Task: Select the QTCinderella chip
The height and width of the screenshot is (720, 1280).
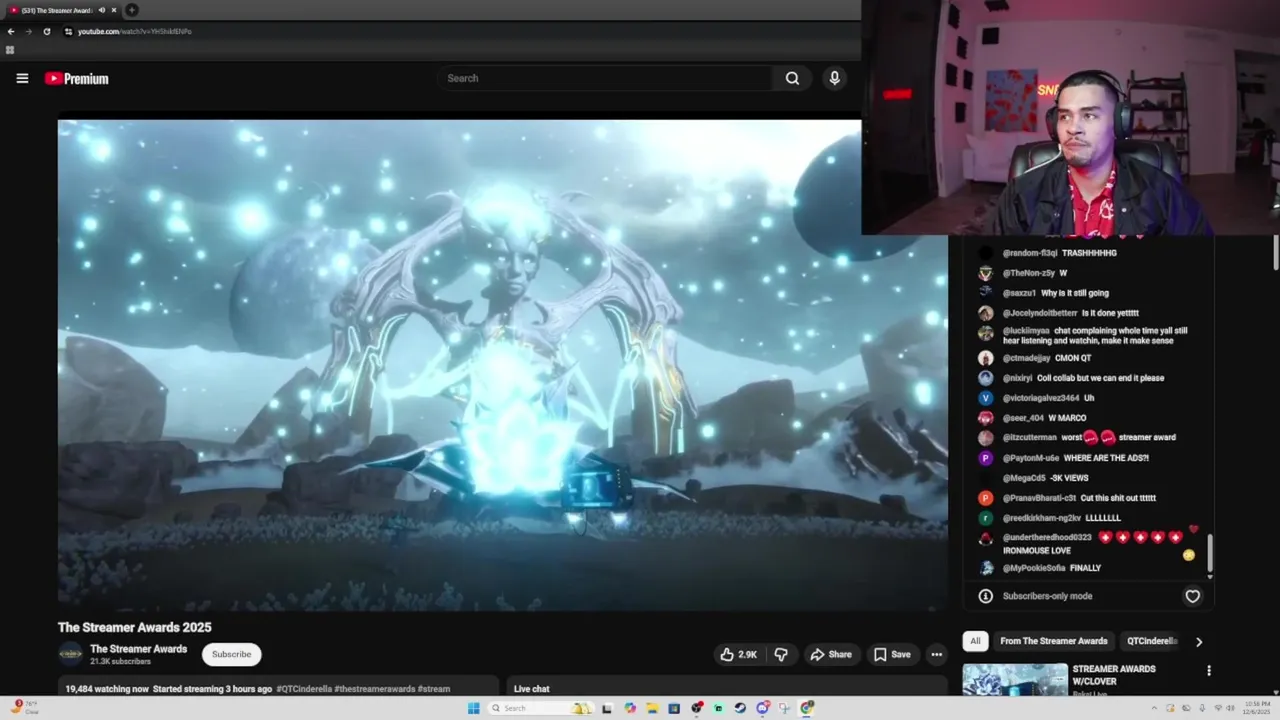Action: click(x=1152, y=641)
